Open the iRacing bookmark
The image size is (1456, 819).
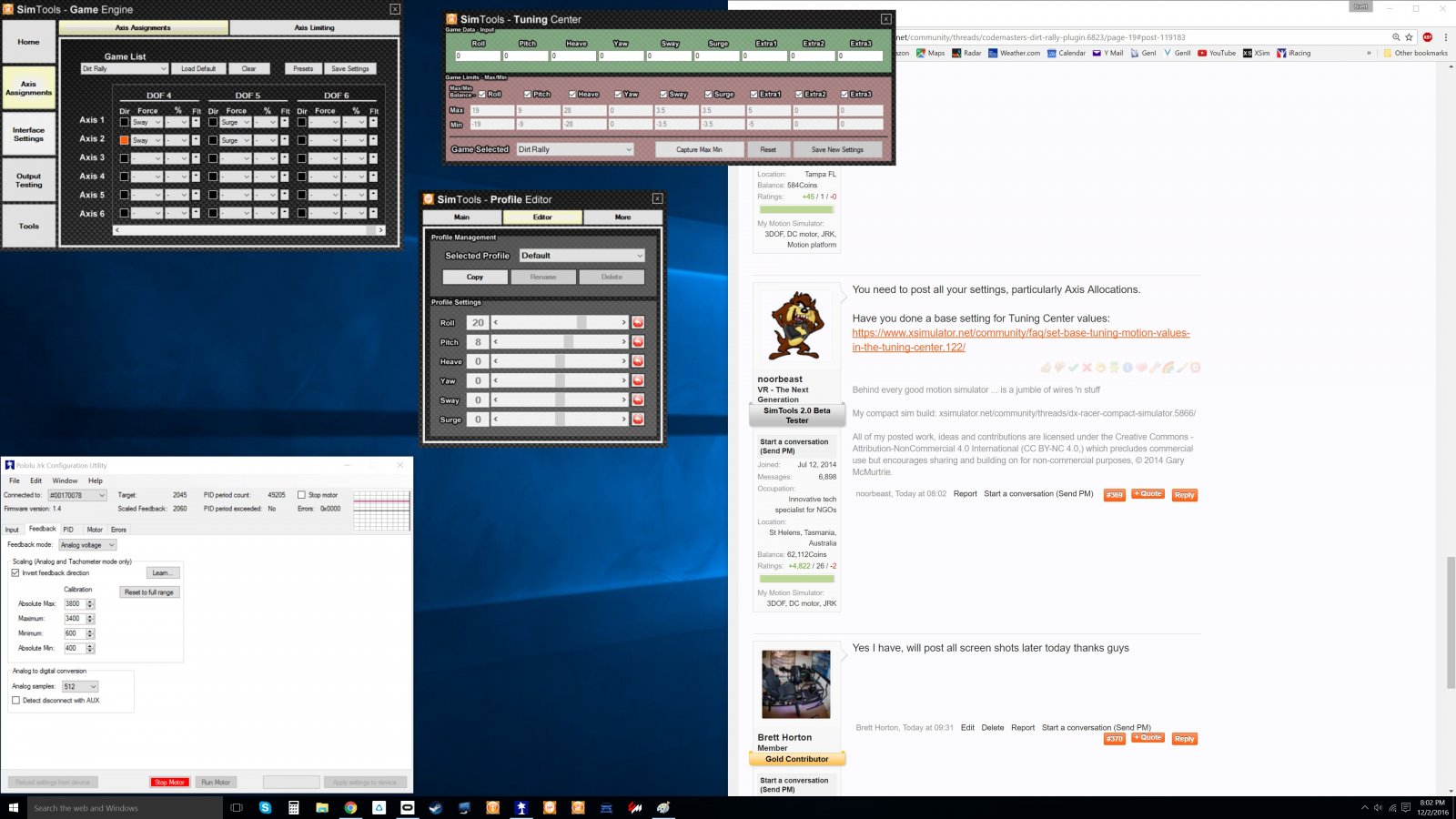coord(1294,53)
